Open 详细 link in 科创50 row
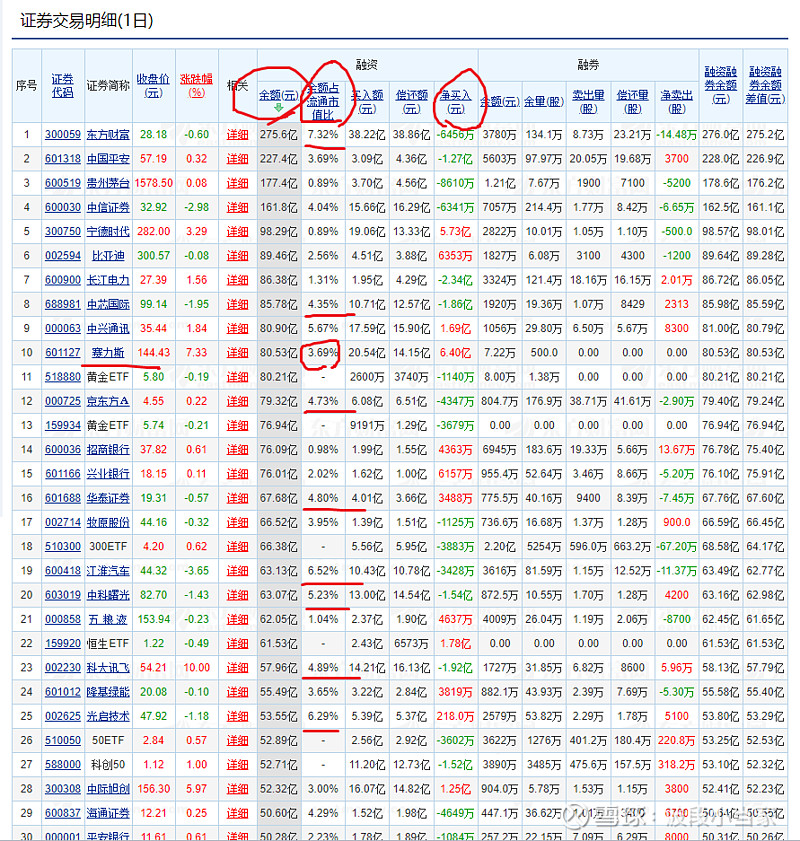Viewport: 800px width, 841px height. [238, 765]
